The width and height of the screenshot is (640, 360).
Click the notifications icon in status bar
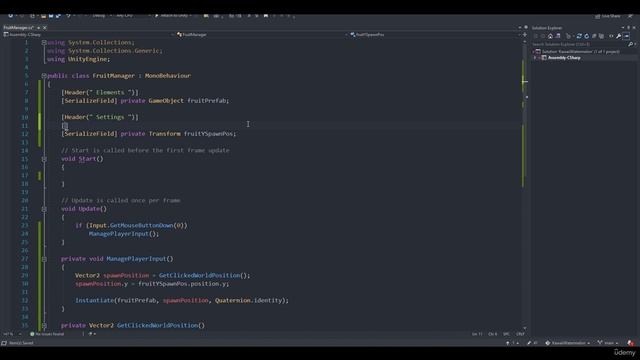[x=631, y=343]
